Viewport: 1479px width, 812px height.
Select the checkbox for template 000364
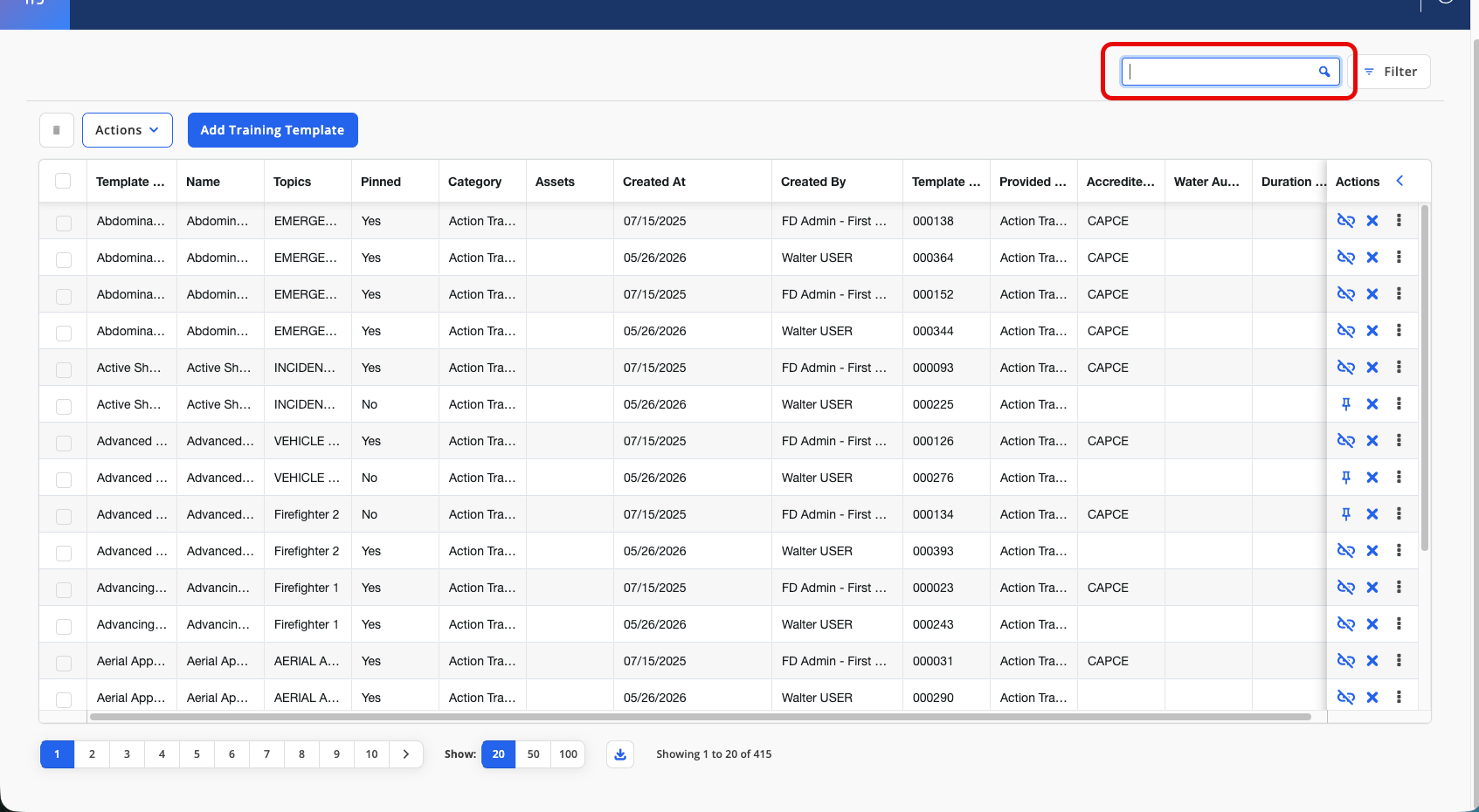[x=64, y=259]
